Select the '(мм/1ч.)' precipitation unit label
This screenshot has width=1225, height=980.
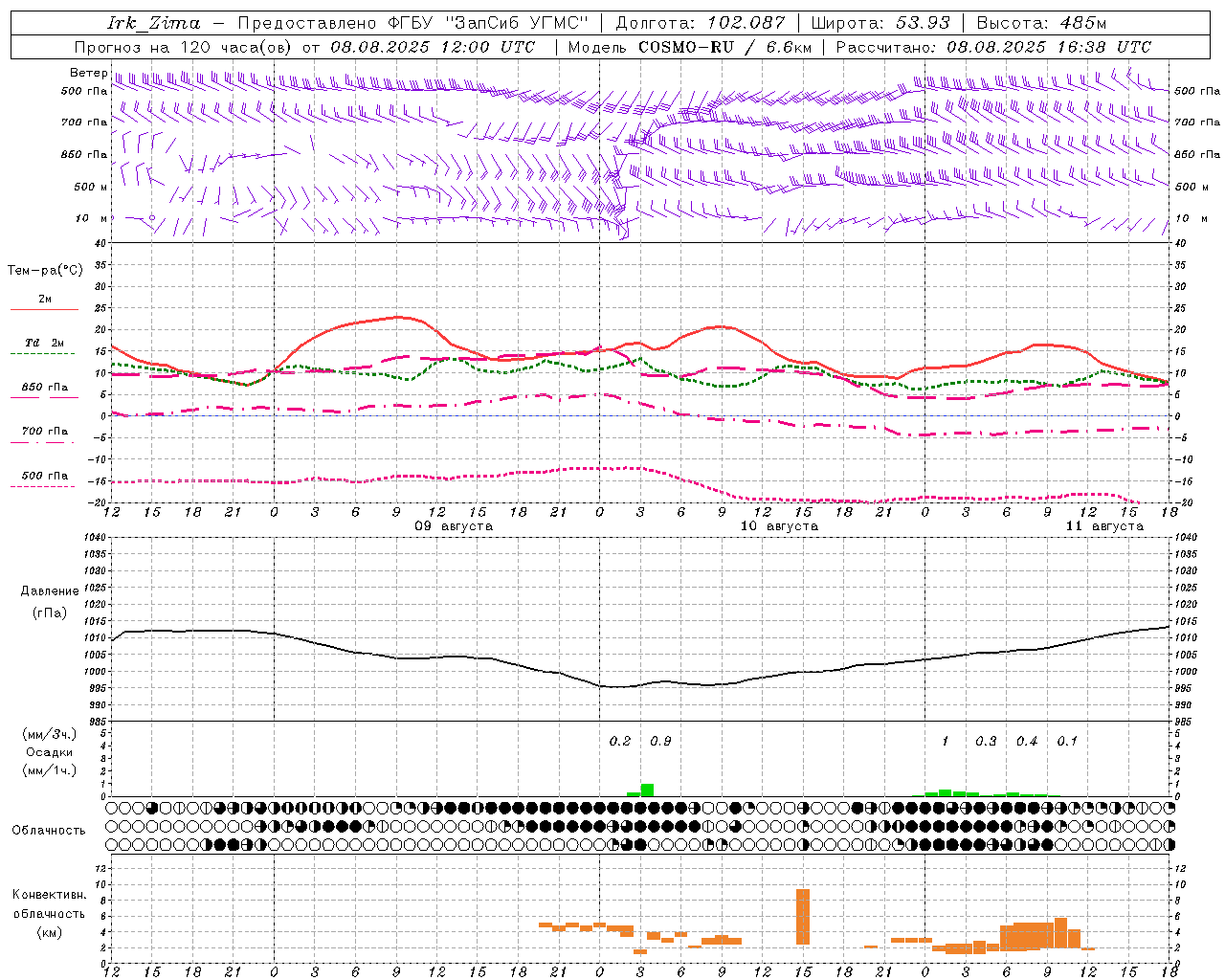coord(50,770)
